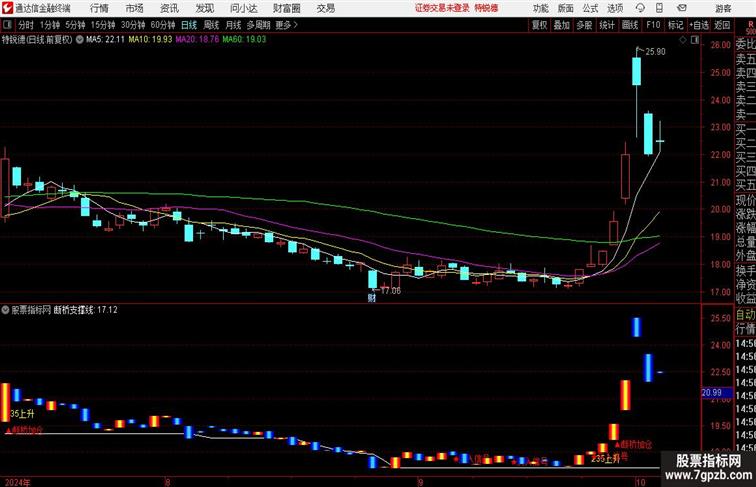The image size is (756, 487).
Task: Switch to 15分钟 period
Action: click(x=103, y=25)
